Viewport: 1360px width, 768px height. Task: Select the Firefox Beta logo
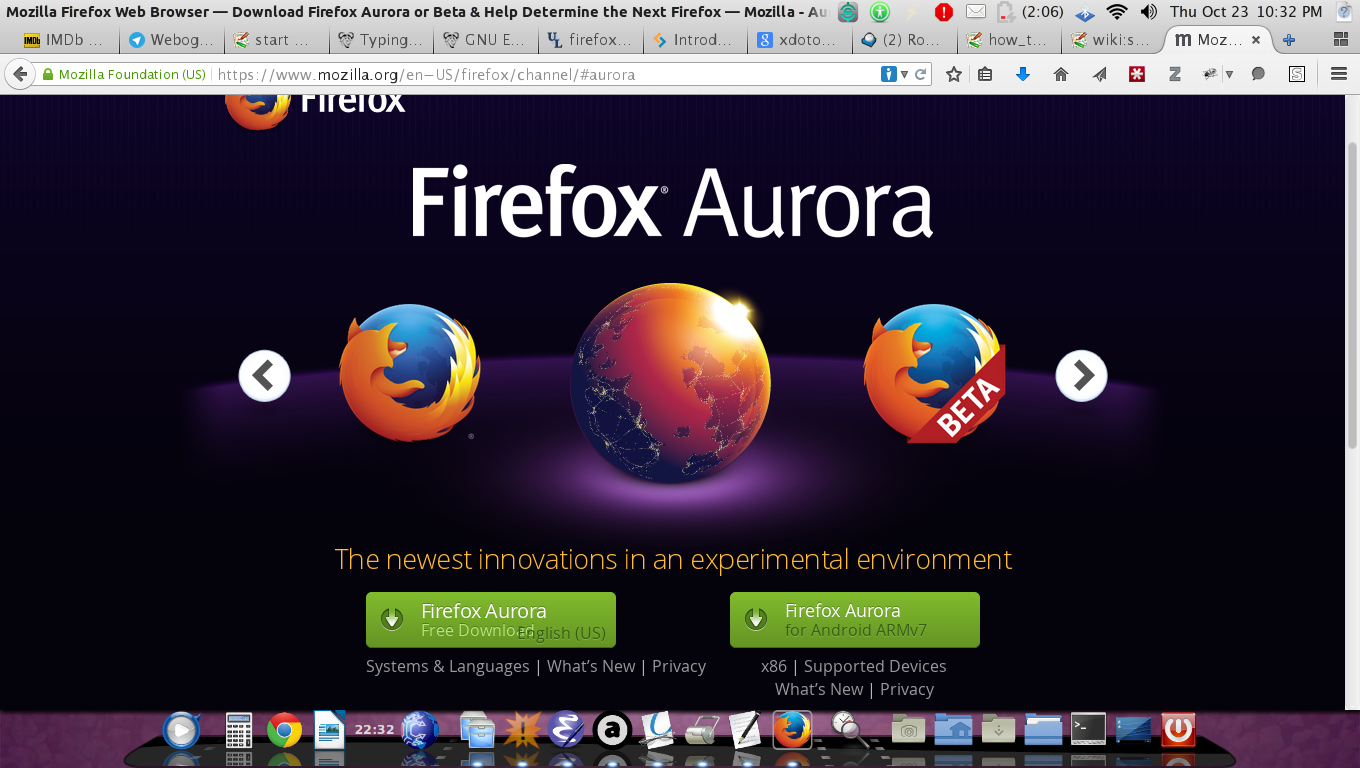click(x=934, y=374)
